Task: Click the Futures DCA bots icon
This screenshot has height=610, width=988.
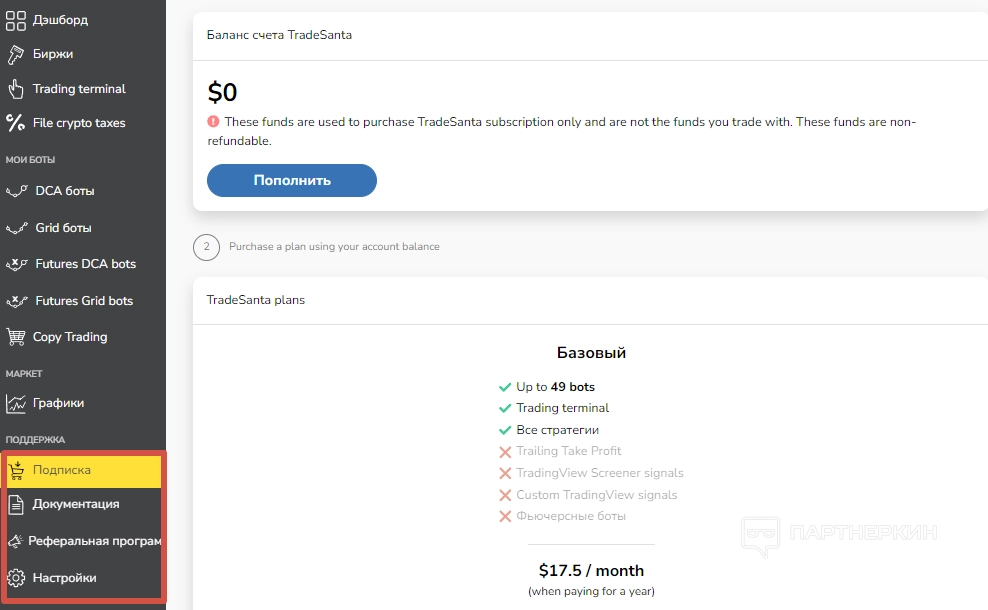Action: pos(17,264)
